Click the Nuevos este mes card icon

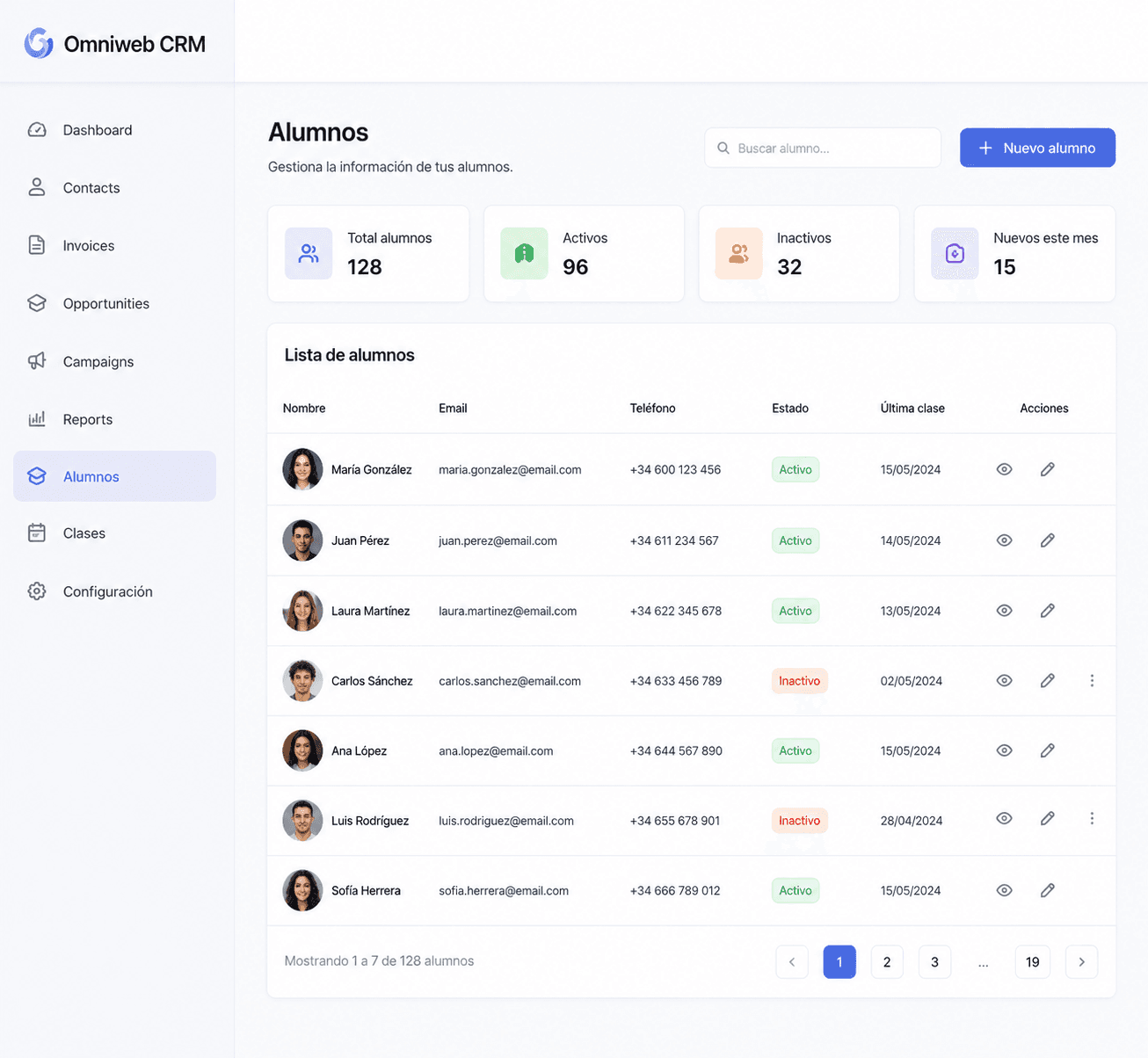pos(955,254)
